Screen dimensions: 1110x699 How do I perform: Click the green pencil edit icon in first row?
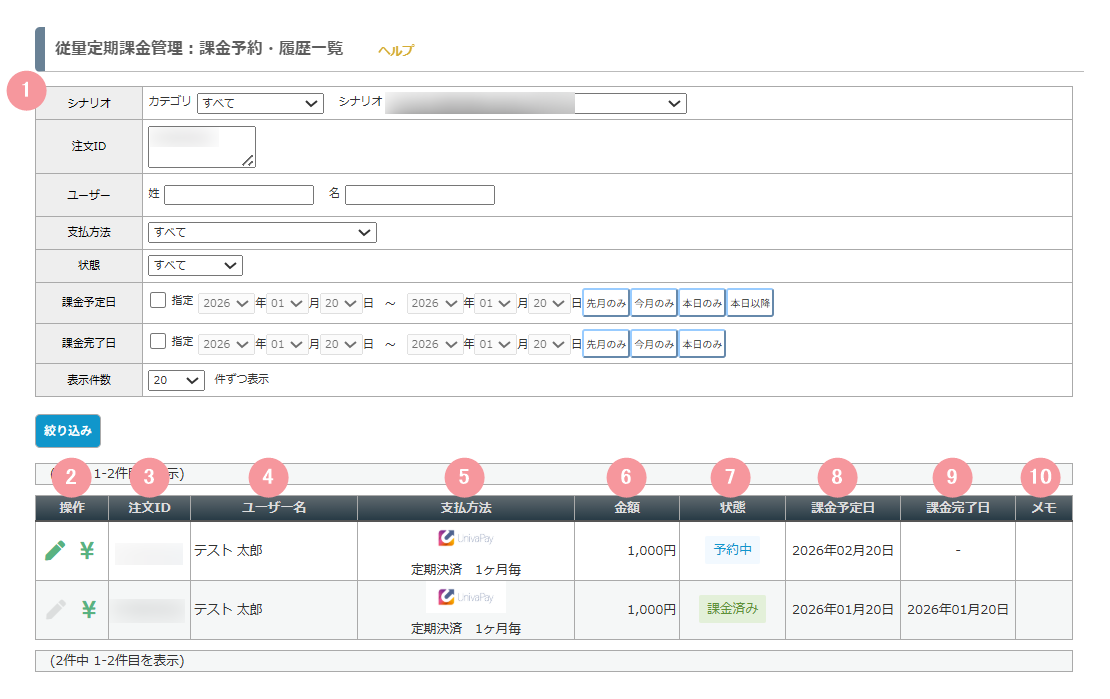57,550
